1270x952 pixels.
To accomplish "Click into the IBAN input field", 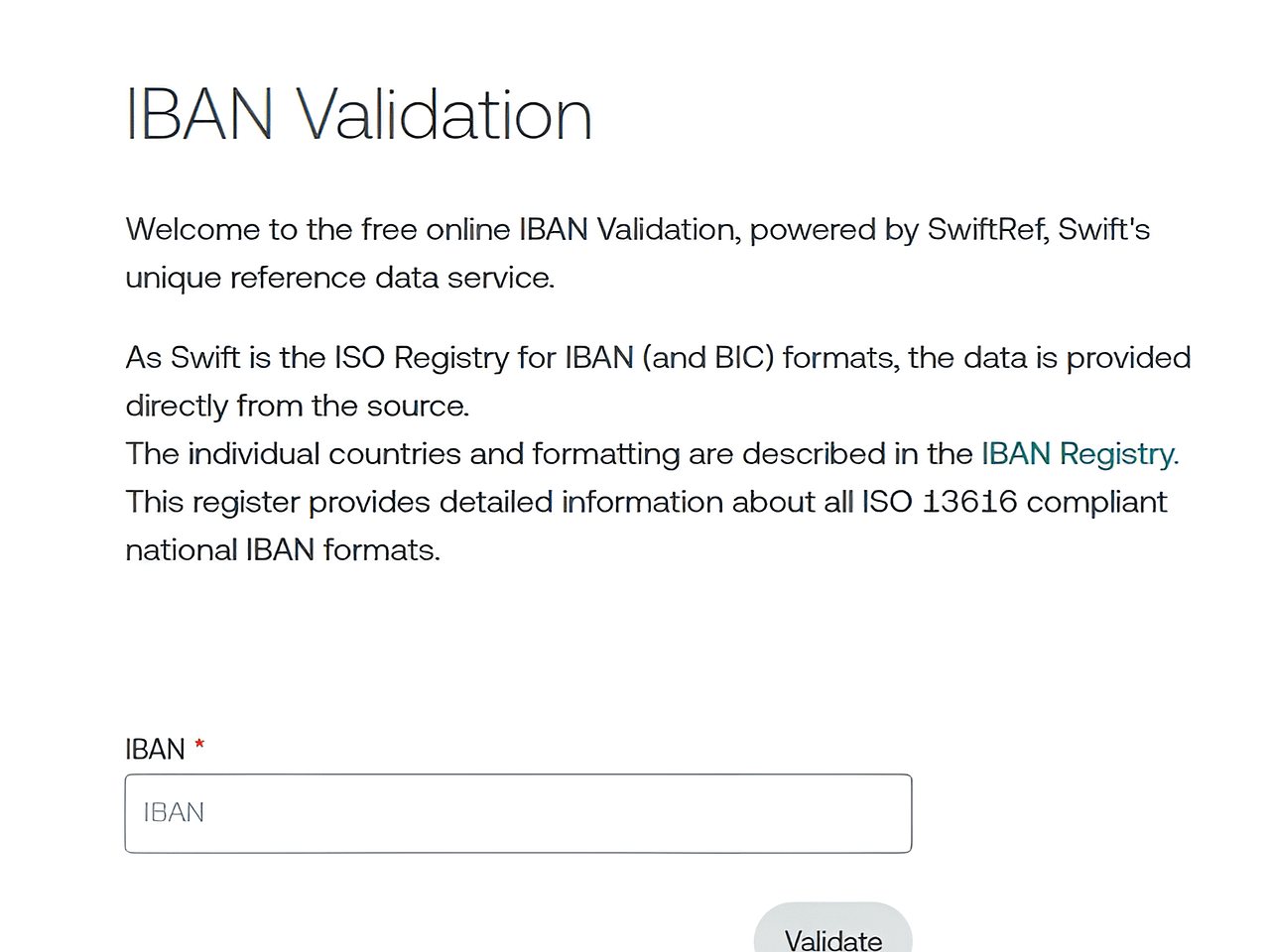I will point(518,813).
